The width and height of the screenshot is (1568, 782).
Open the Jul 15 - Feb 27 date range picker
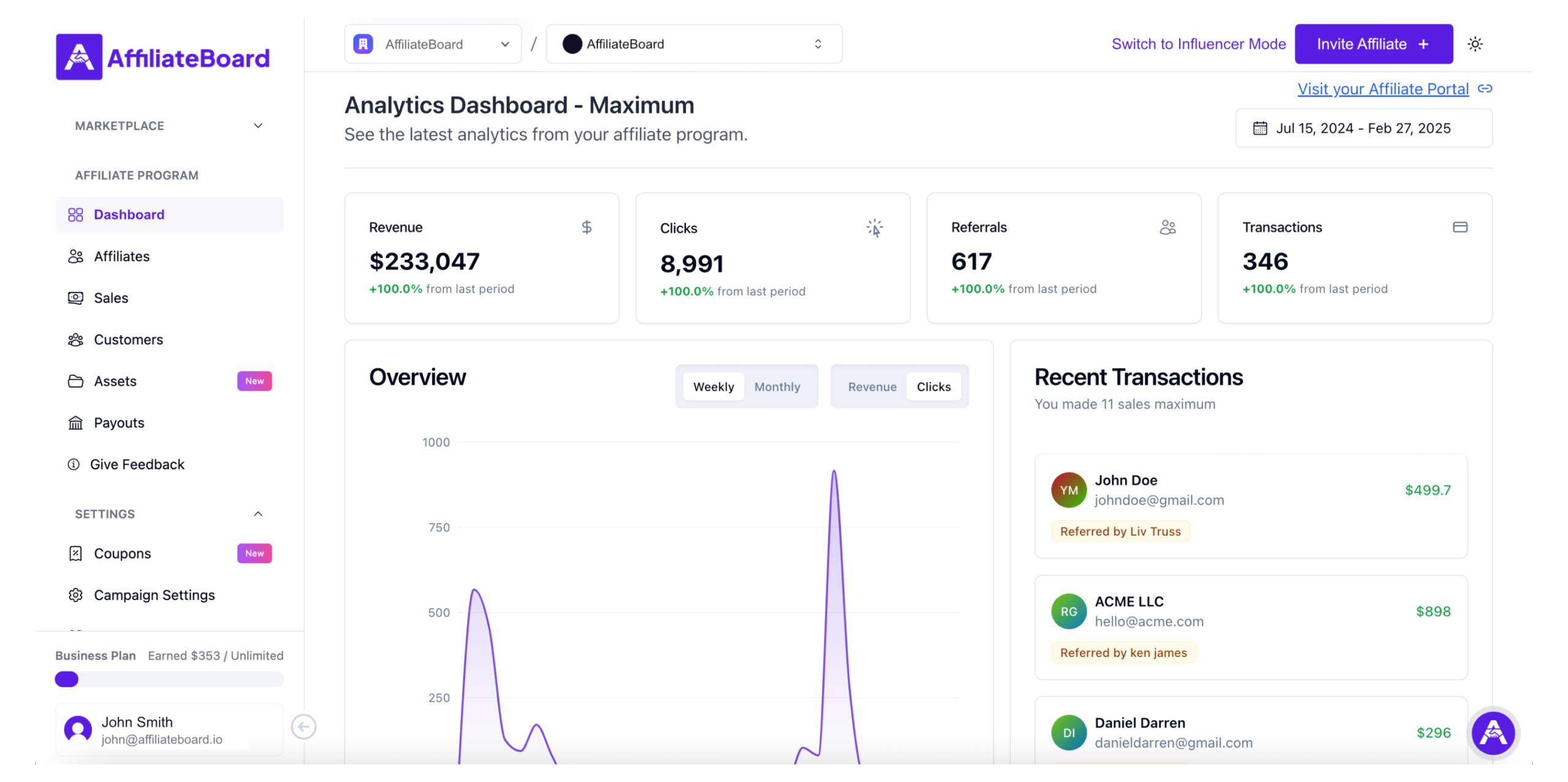(1363, 128)
